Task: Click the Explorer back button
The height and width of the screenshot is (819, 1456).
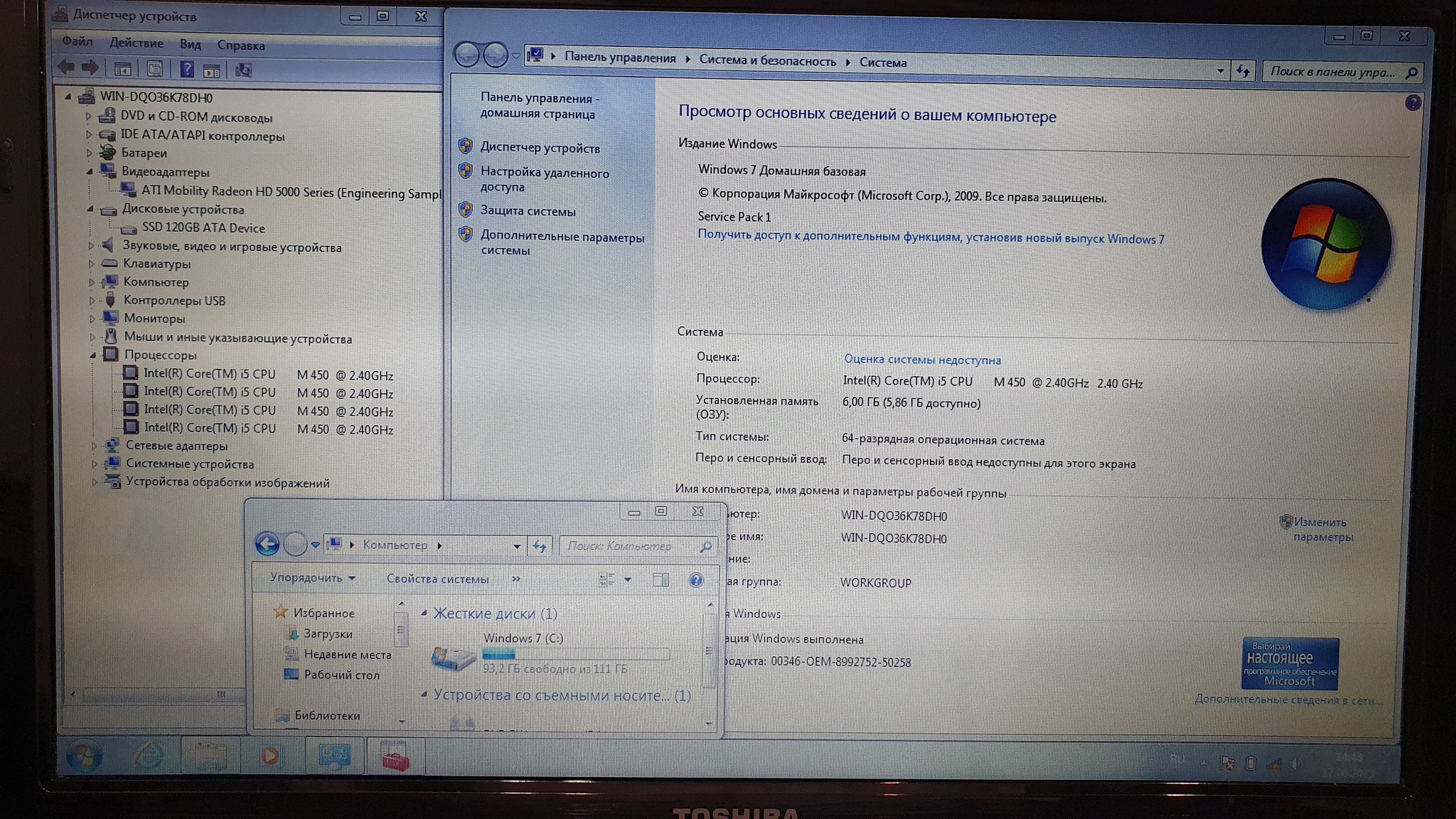Action: [x=267, y=545]
